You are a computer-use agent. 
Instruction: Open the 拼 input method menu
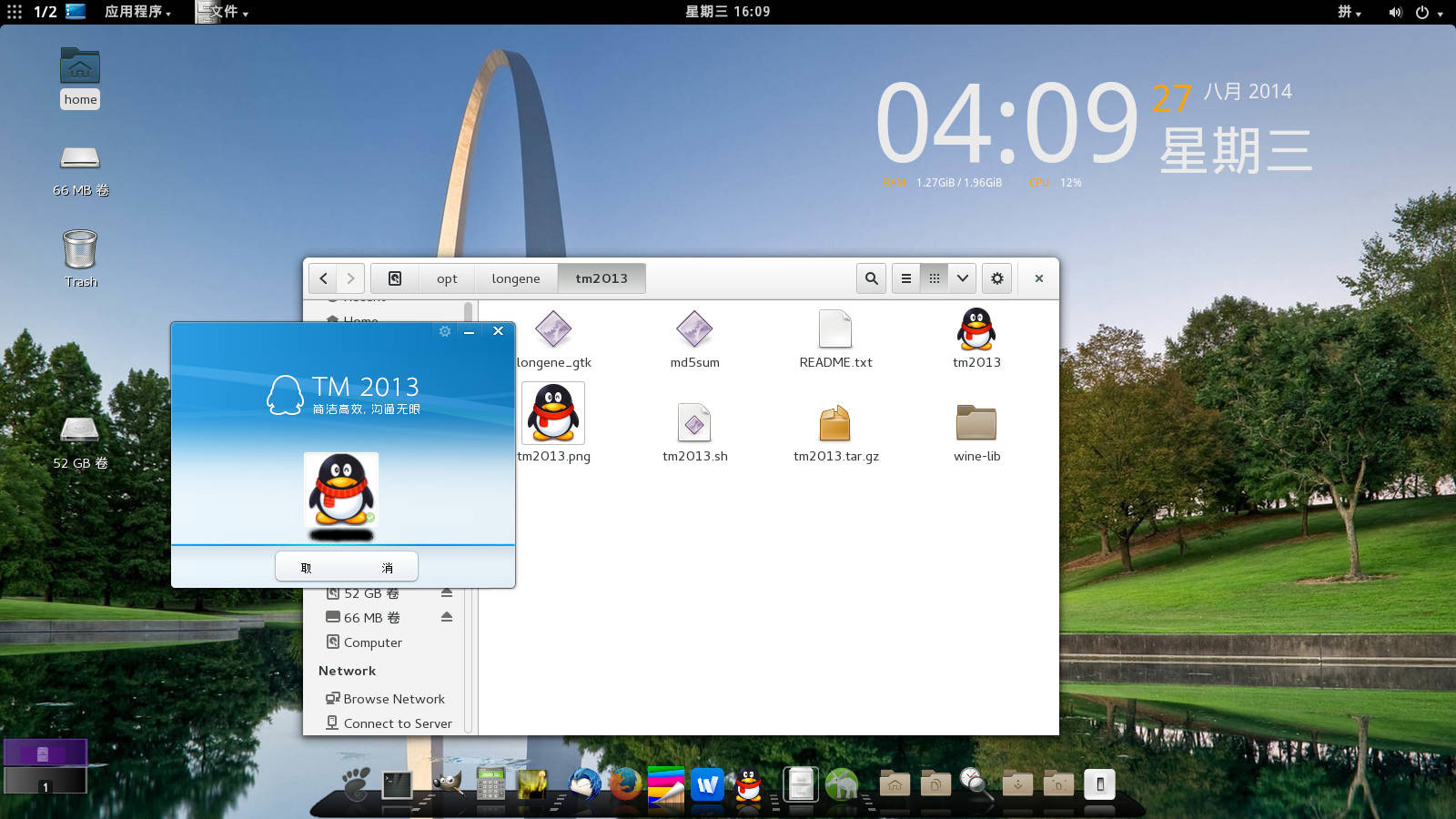click(1350, 12)
